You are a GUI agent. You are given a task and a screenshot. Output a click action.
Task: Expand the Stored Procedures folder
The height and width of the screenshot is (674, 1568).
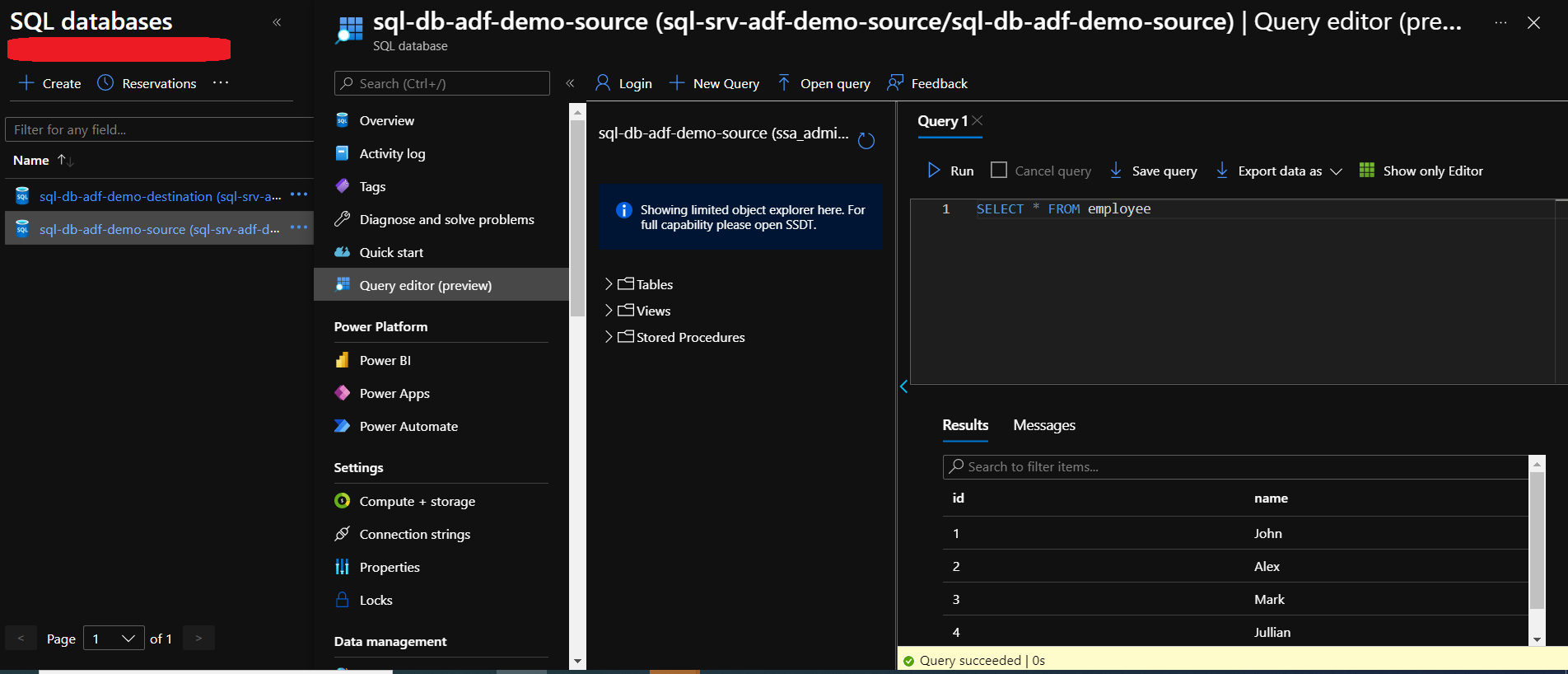click(609, 337)
